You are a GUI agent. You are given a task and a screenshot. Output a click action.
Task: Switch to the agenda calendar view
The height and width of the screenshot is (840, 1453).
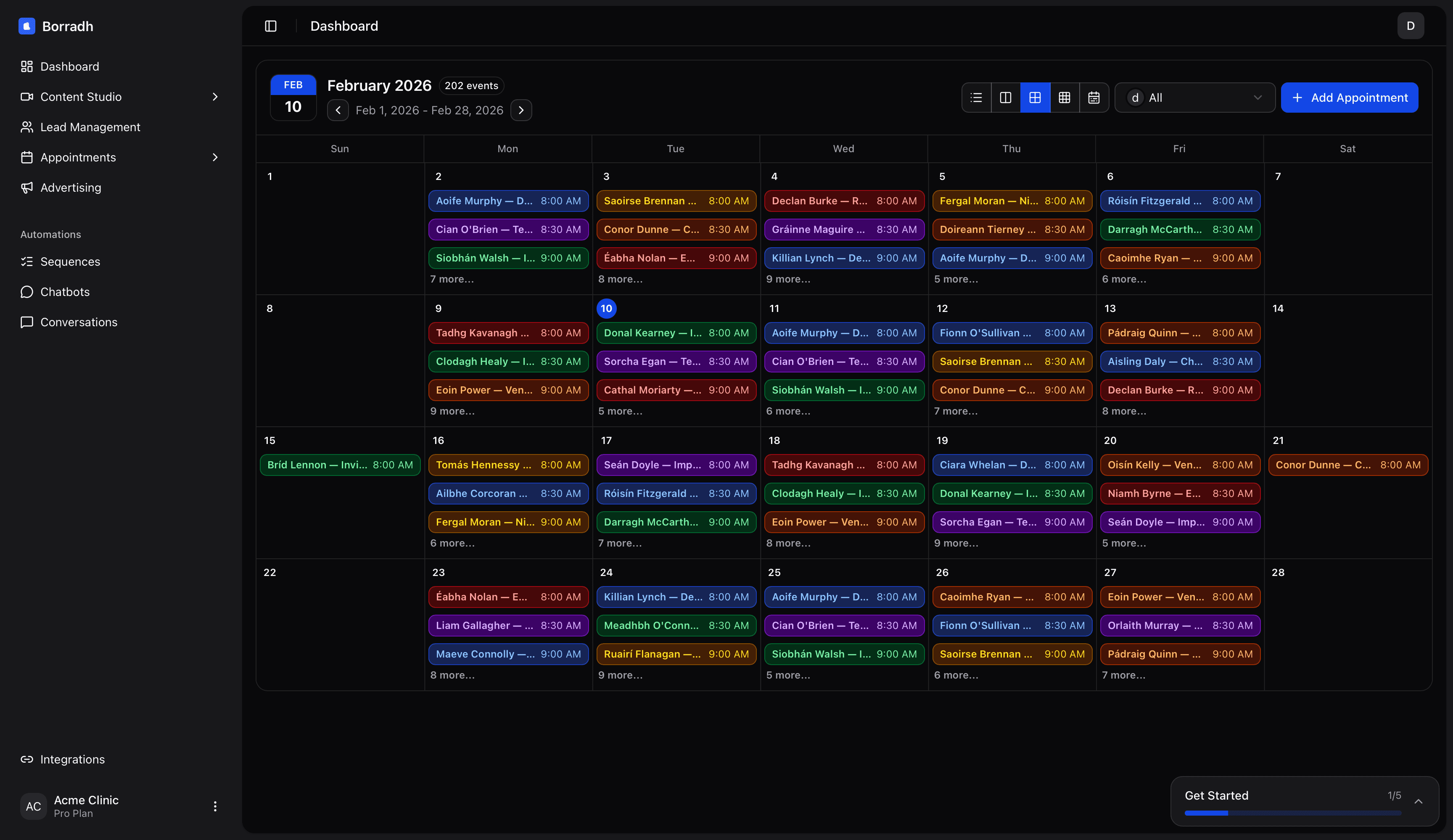click(1094, 98)
